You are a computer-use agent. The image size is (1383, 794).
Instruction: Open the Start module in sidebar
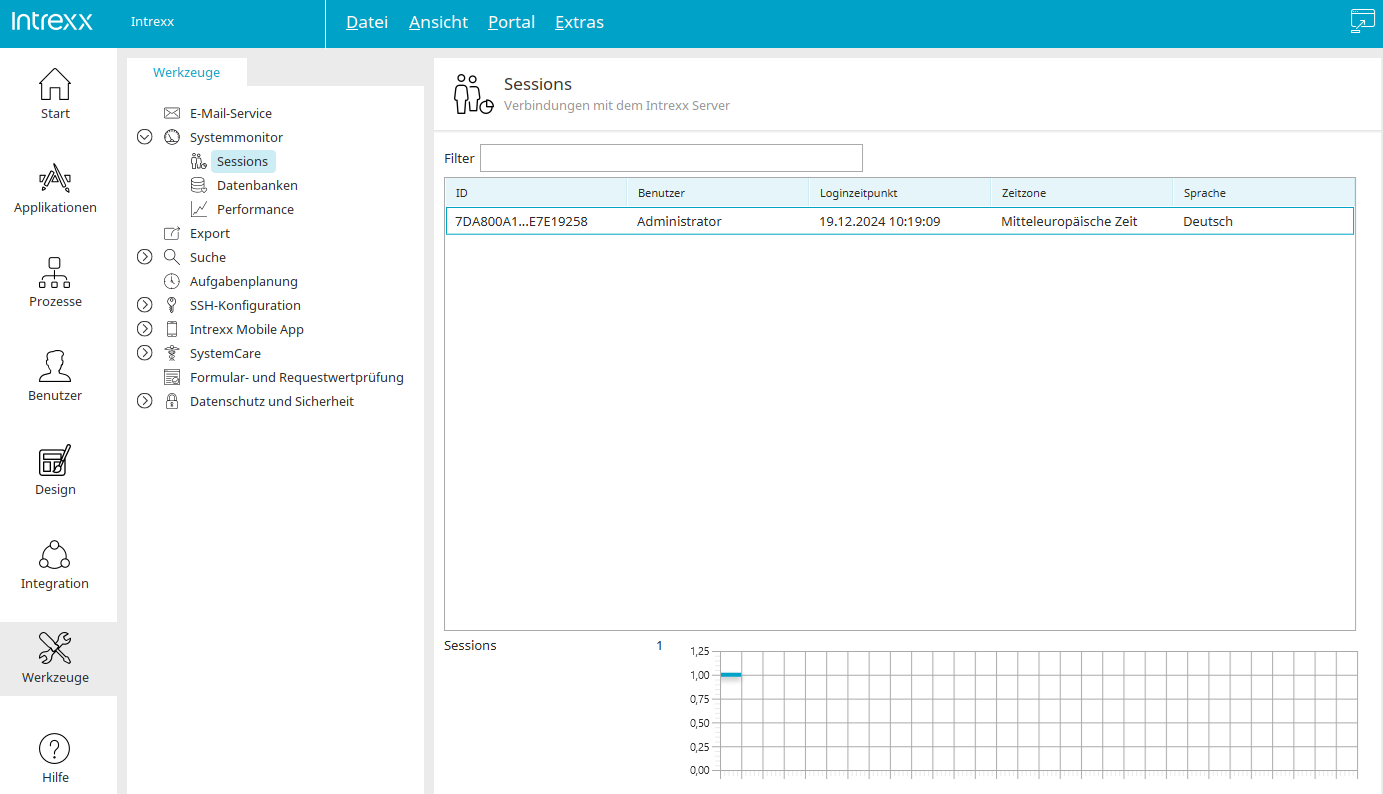55,93
